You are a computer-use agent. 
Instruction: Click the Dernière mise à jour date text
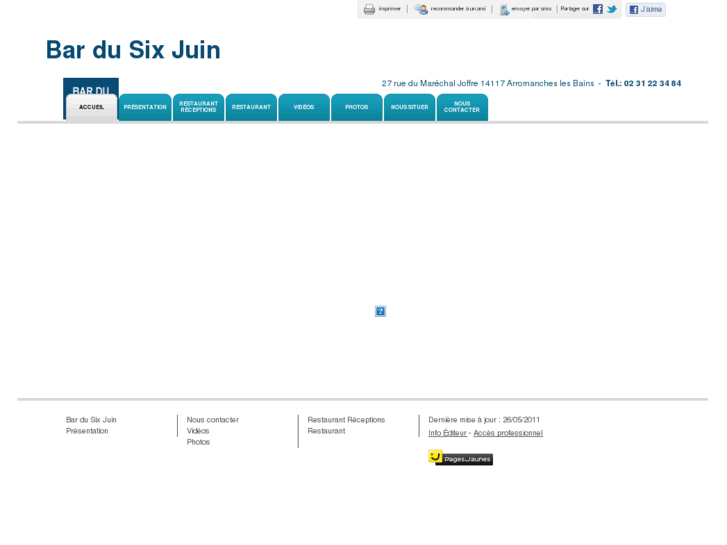pos(484,420)
